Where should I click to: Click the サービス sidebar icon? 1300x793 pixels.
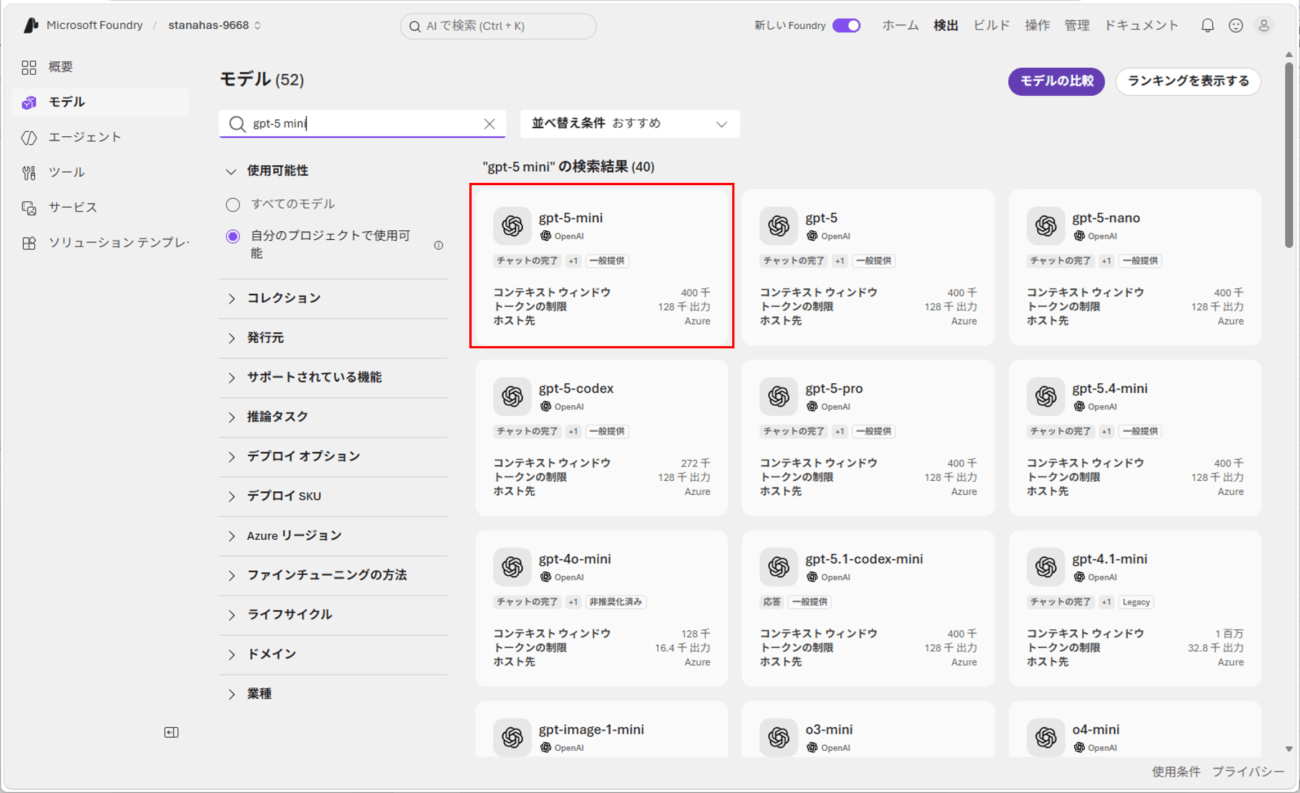tap(29, 207)
